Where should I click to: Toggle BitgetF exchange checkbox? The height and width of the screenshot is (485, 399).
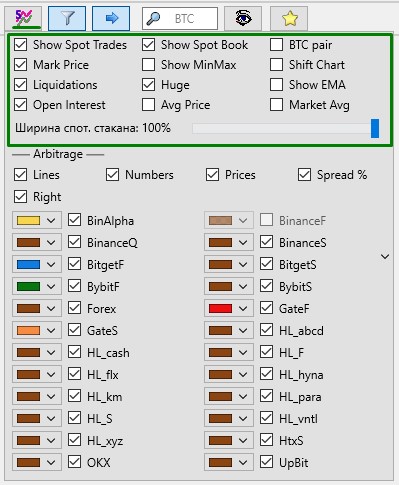[x=74, y=264]
